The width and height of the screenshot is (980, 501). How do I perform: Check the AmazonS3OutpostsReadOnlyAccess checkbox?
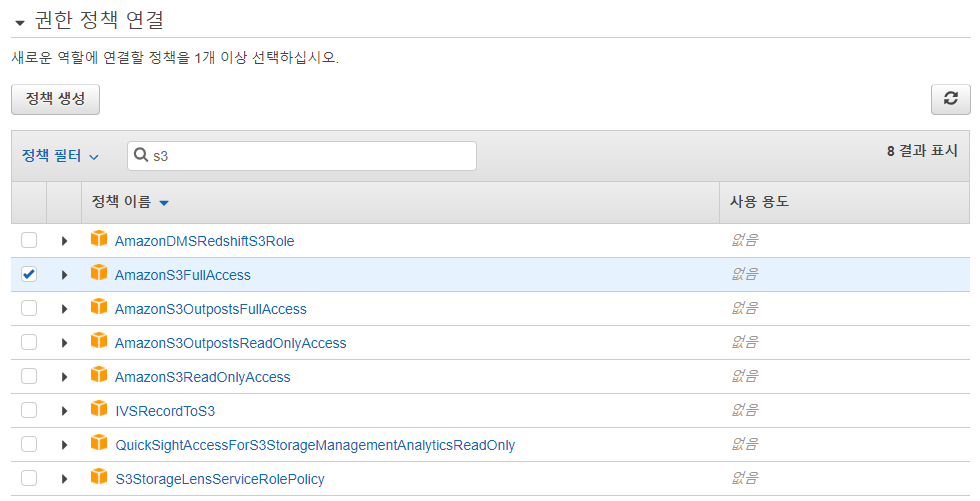click(29, 342)
